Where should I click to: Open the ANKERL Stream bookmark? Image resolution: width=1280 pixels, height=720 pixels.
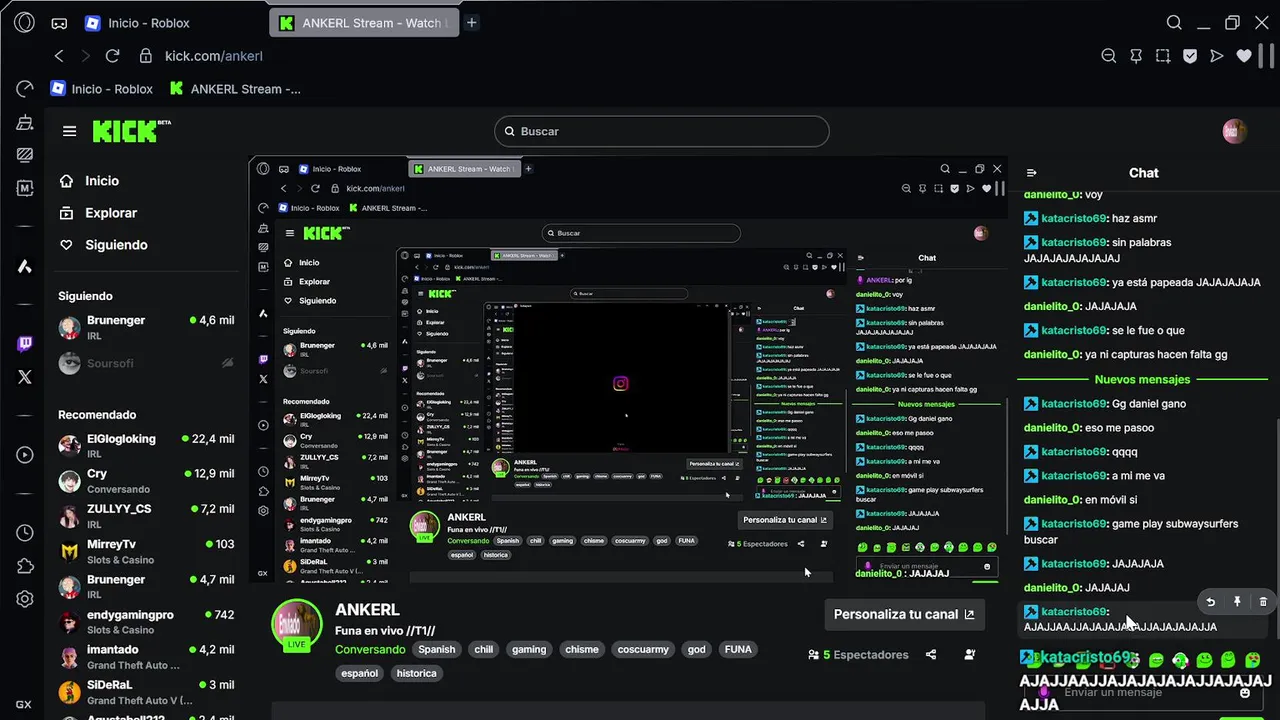[235, 89]
